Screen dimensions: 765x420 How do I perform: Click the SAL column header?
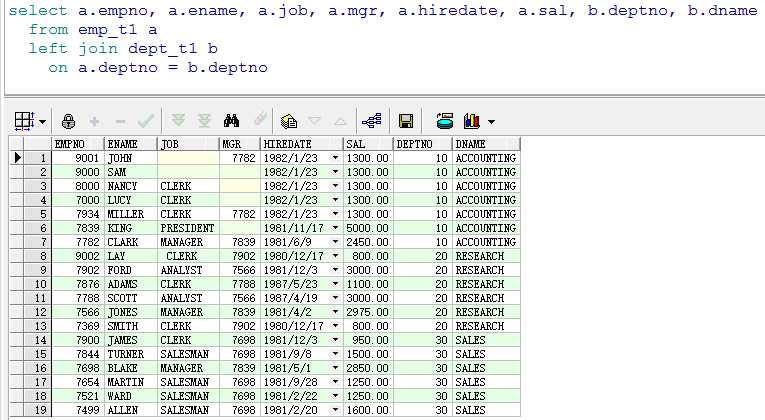(368, 144)
